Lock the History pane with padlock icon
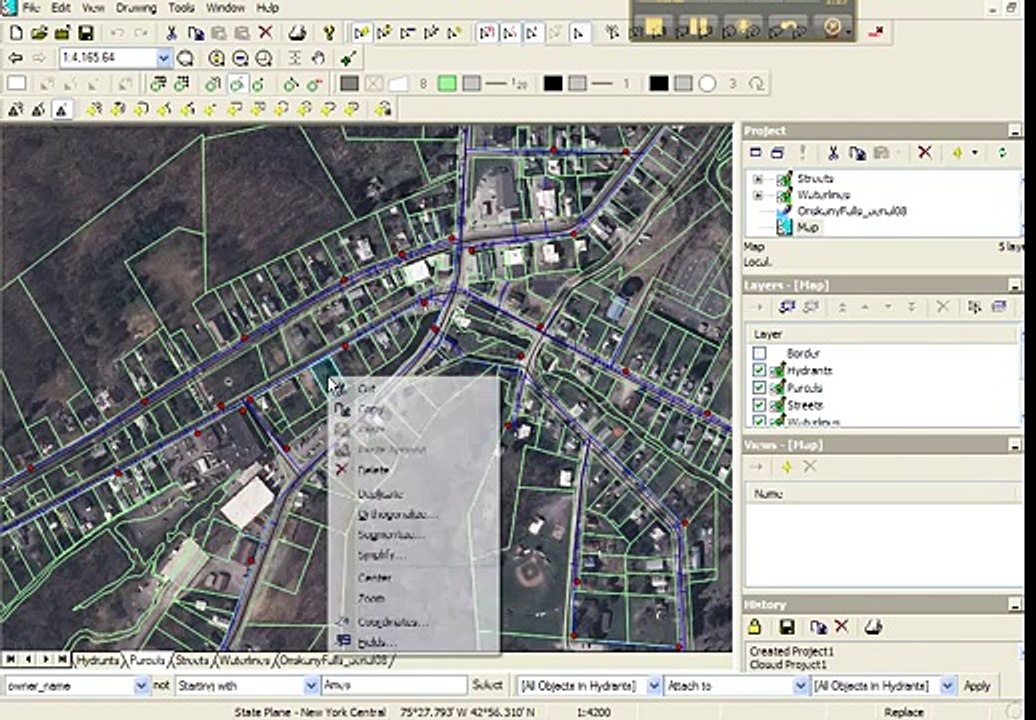The image size is (1036, 720). [755, 626]
